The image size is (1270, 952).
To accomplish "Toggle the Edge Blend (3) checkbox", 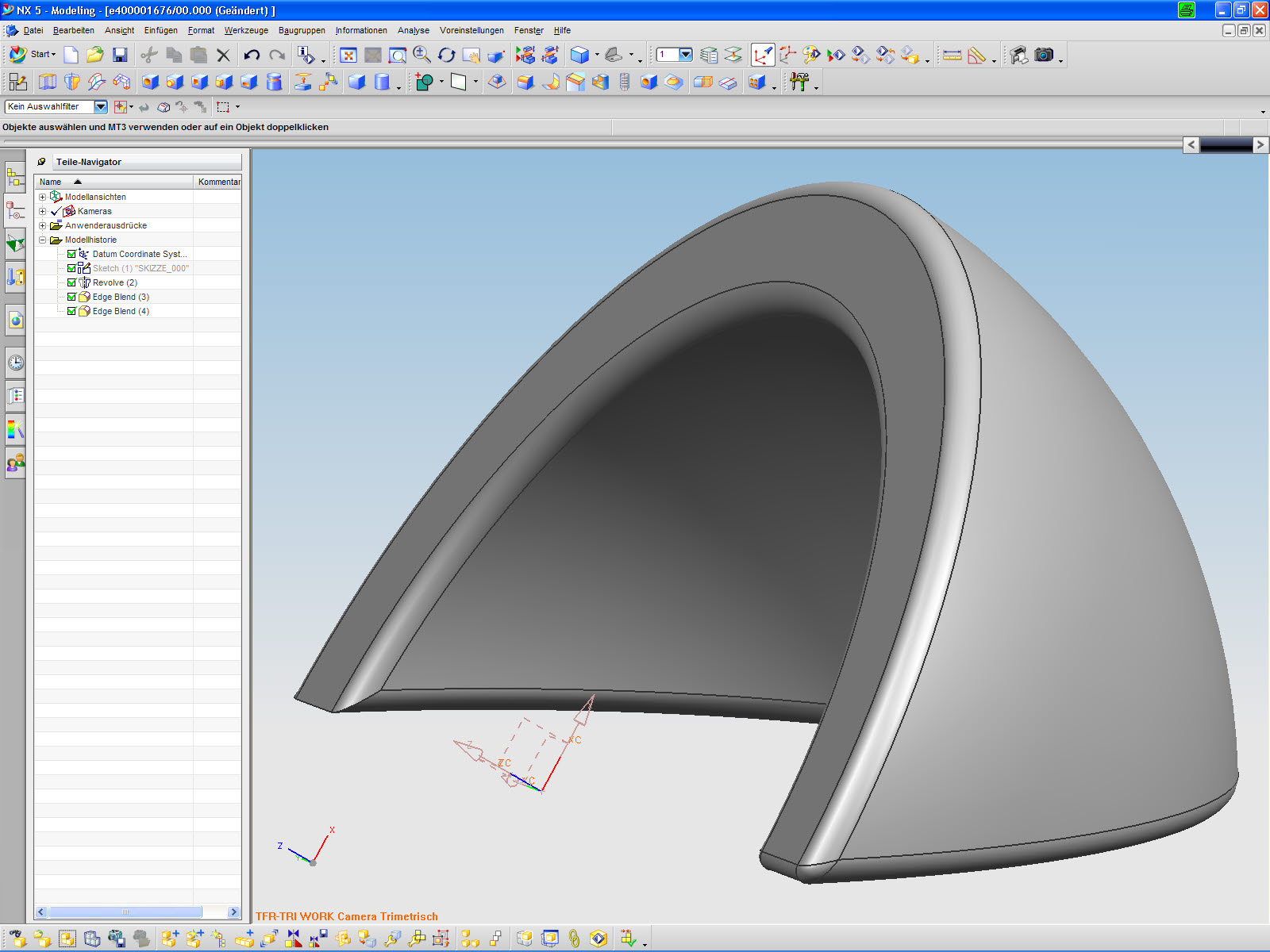I will tap(71, 297).
